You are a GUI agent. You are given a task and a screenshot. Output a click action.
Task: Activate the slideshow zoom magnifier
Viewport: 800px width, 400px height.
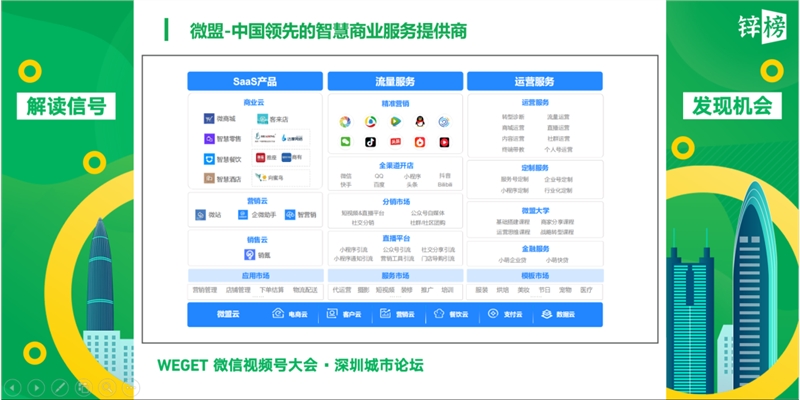(107, 388)
